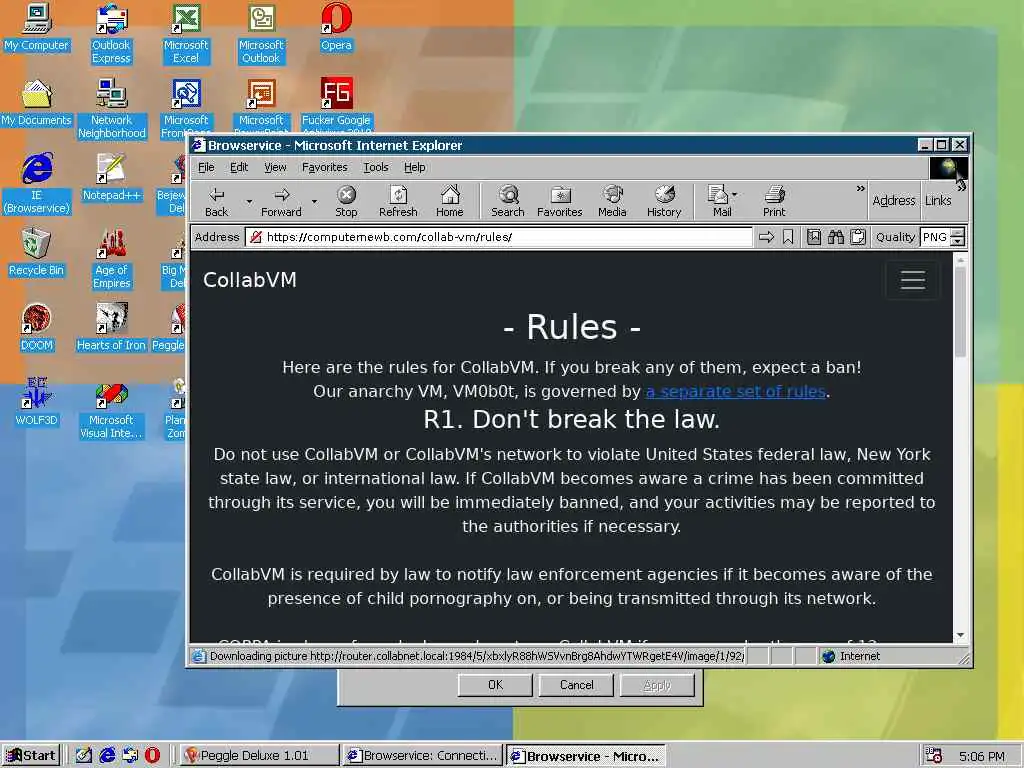
Task: Click the Start button
Action: 31,756
